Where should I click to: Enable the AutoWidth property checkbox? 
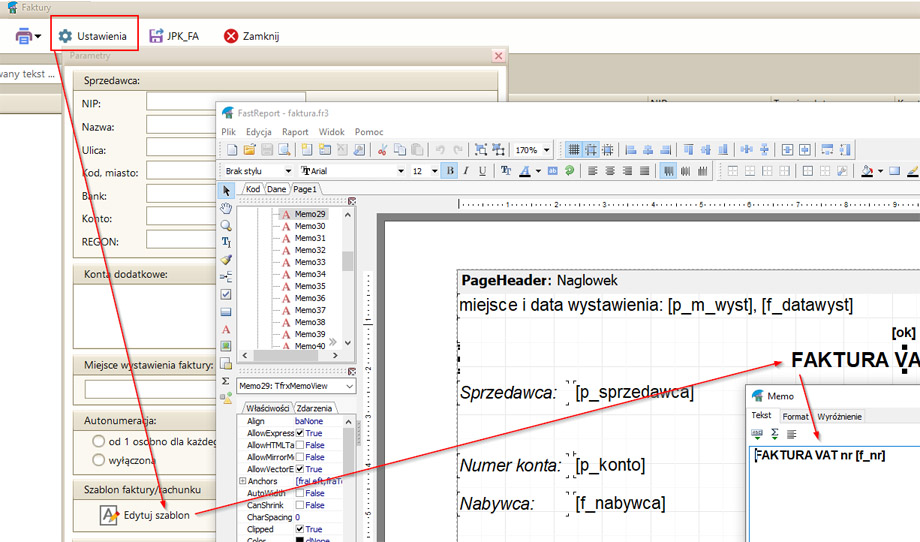300,493
